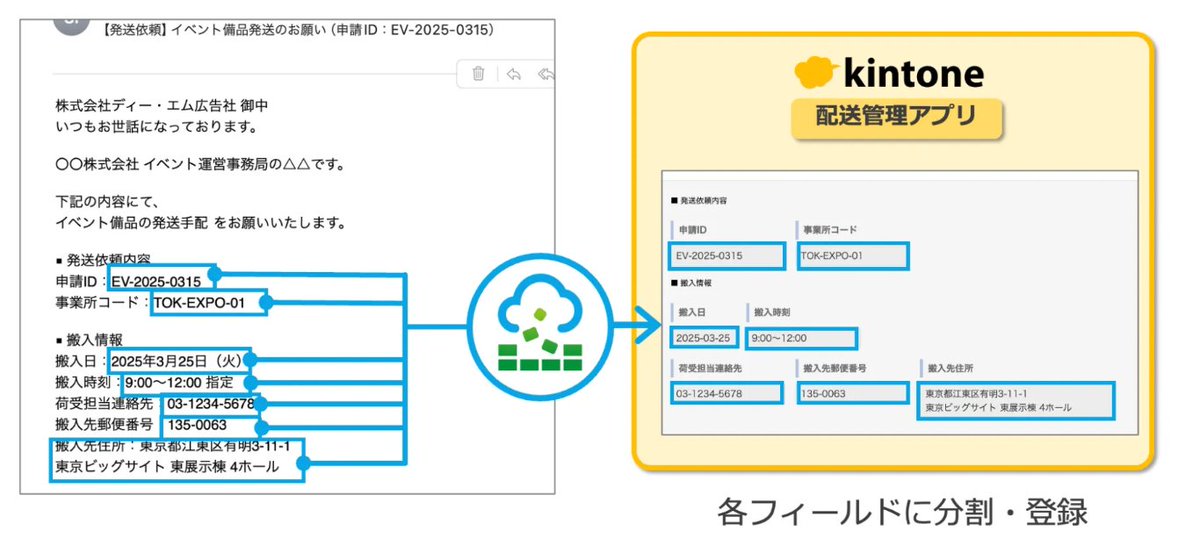Click the email text 2025年3月25日（火）
The image size is (1200, 553).
[176, 360]
